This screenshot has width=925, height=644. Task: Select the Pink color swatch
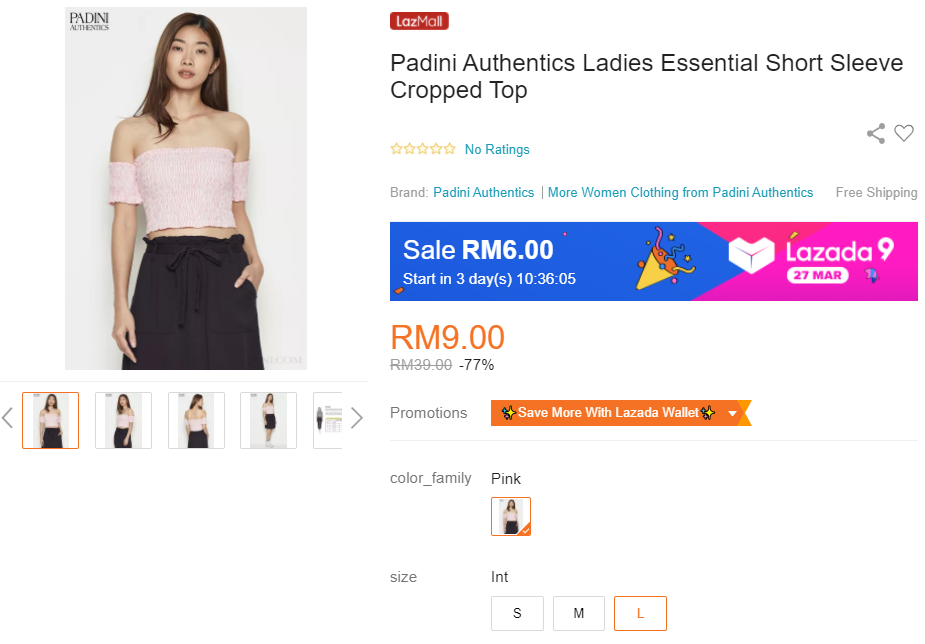tap(511, 516)
